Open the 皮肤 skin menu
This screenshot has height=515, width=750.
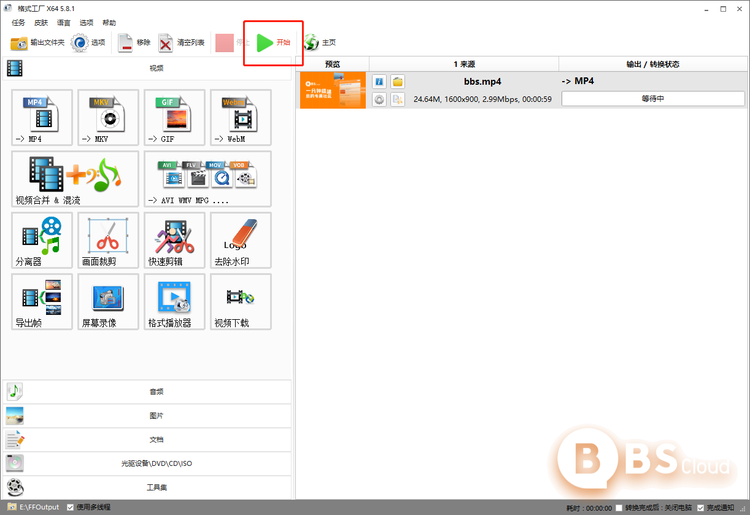pos(41,22)
